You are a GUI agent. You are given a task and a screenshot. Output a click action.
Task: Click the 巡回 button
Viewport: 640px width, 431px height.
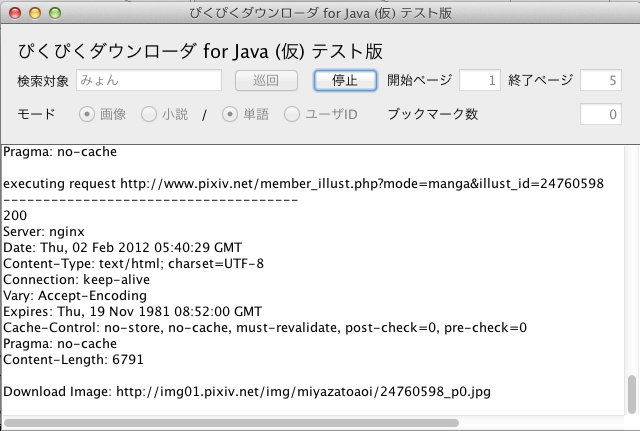[x=266, y=80]
